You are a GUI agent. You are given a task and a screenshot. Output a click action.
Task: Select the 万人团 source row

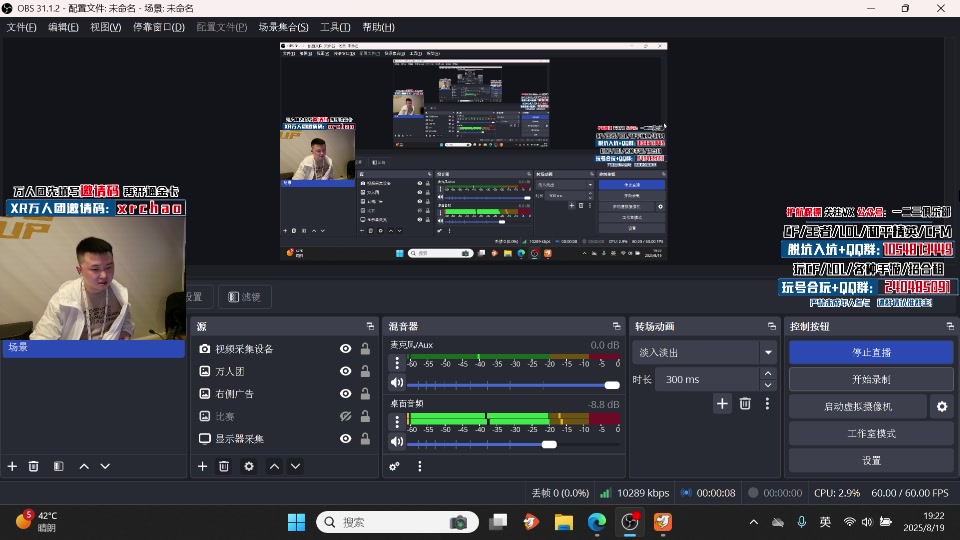(x=284, y=371)
